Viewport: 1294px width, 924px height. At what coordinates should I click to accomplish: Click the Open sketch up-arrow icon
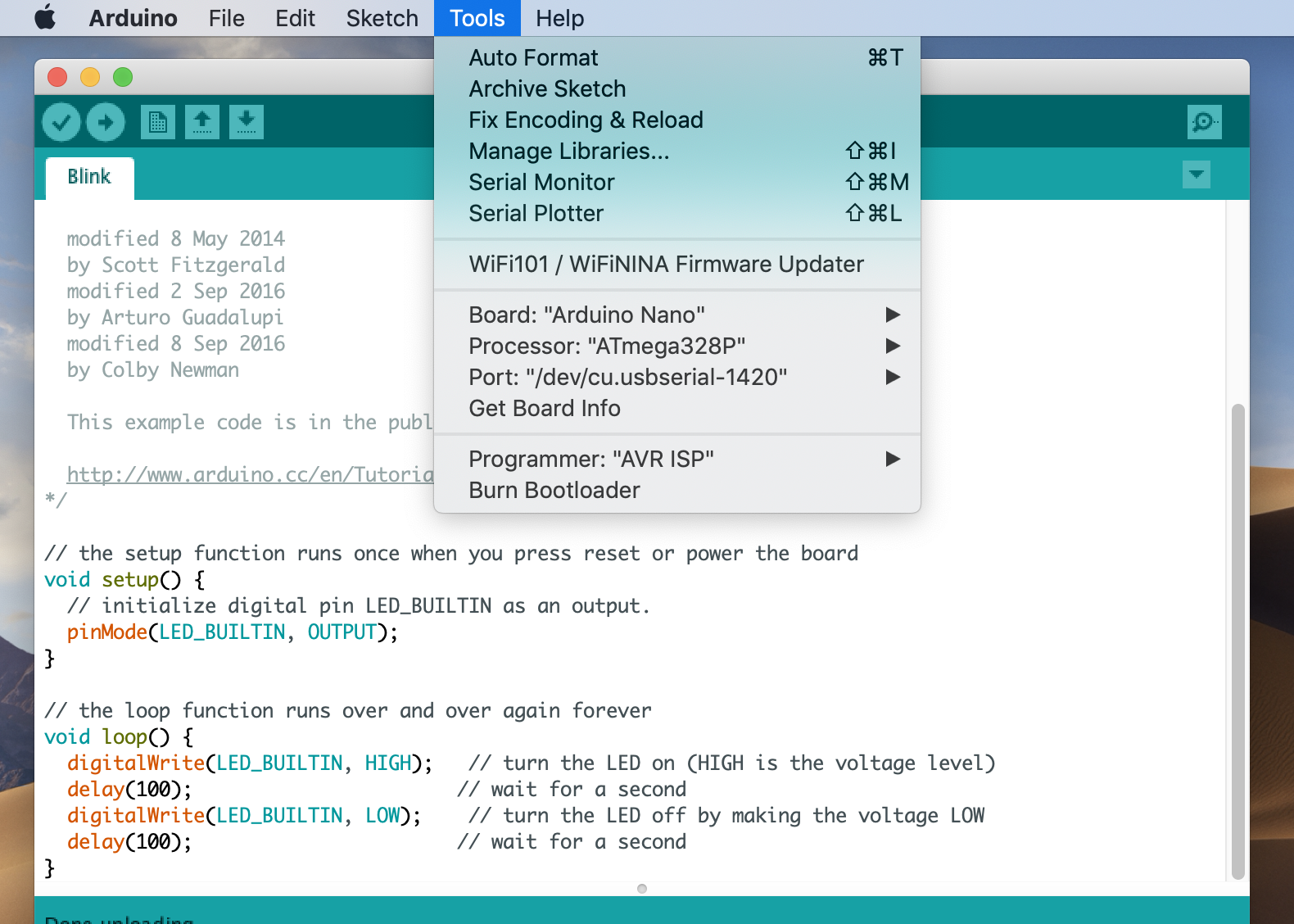click(x=202, y=123)
